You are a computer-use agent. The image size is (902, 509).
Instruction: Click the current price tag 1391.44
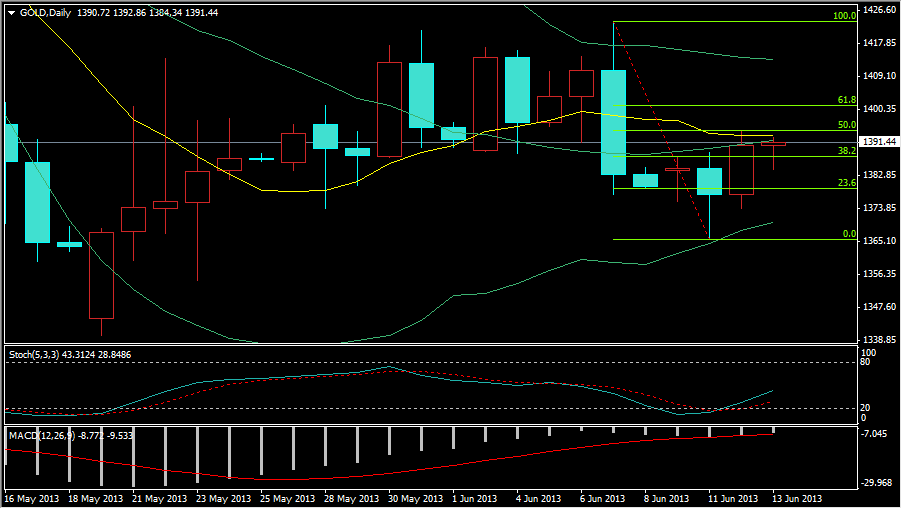879,142
